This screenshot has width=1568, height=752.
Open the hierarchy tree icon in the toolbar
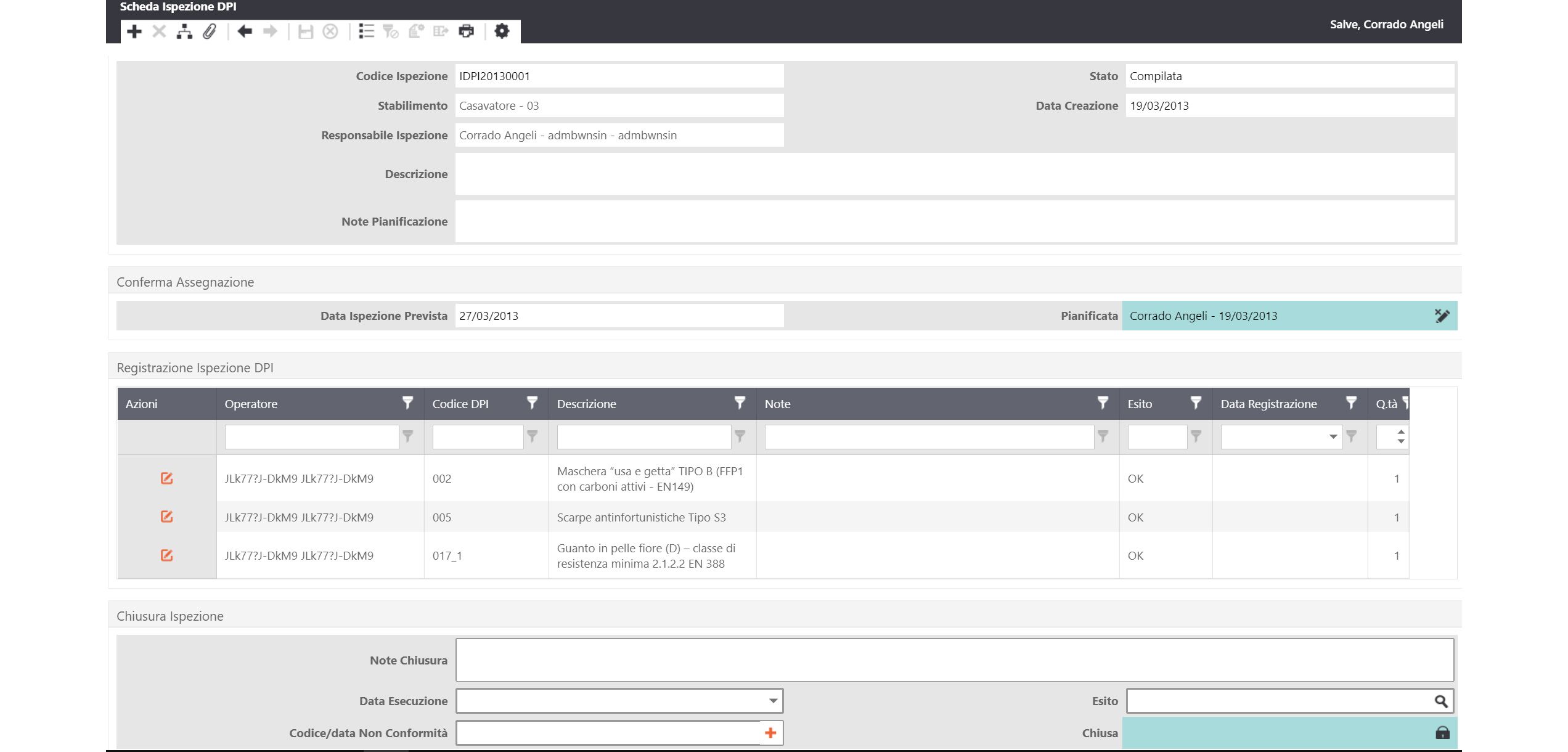tap(184, 31)
